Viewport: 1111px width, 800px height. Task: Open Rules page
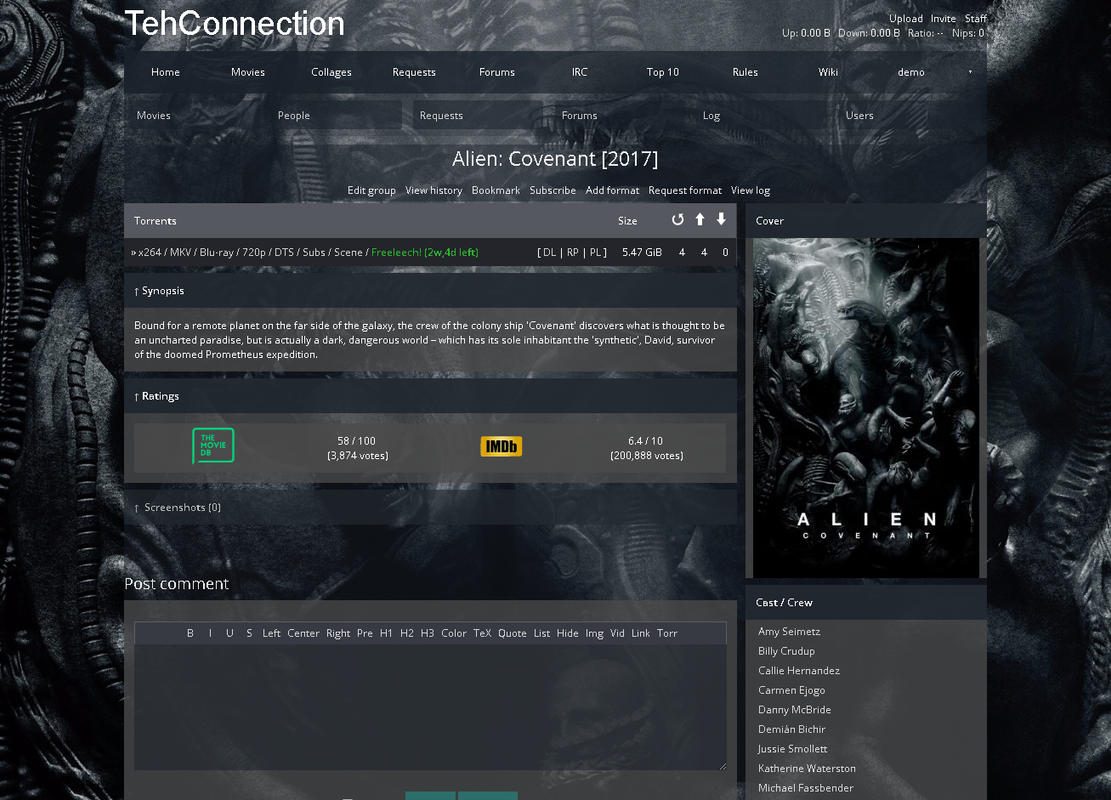(x=745, y=72)
